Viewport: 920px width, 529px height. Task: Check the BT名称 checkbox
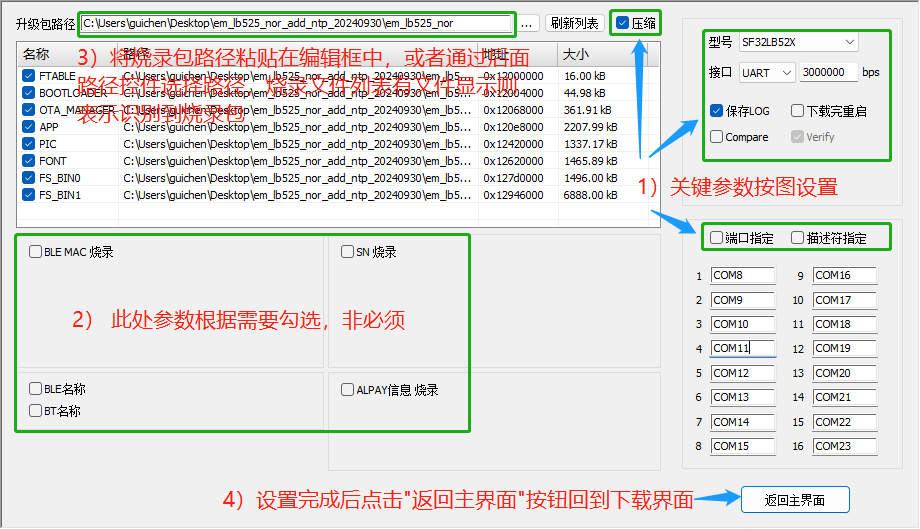click(36, 411)
